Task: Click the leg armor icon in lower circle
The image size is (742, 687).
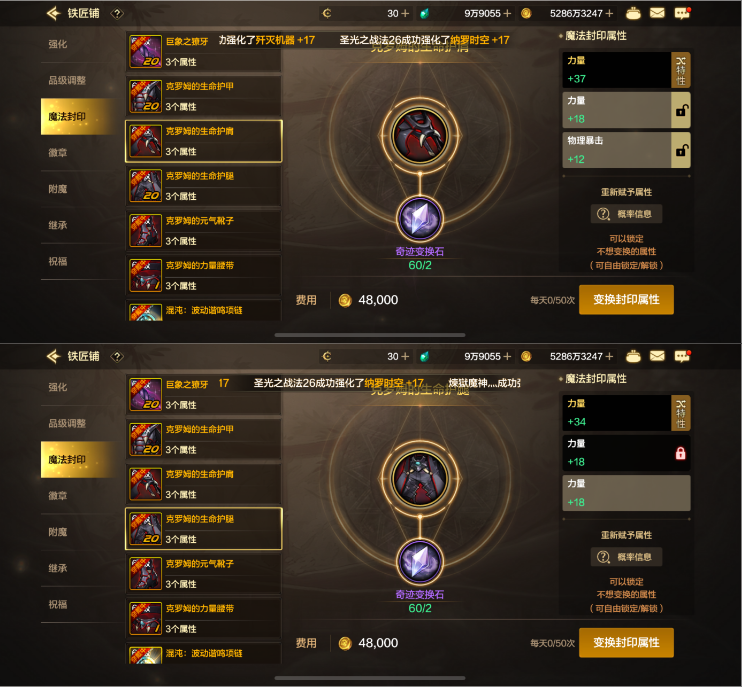Action: 420,478
